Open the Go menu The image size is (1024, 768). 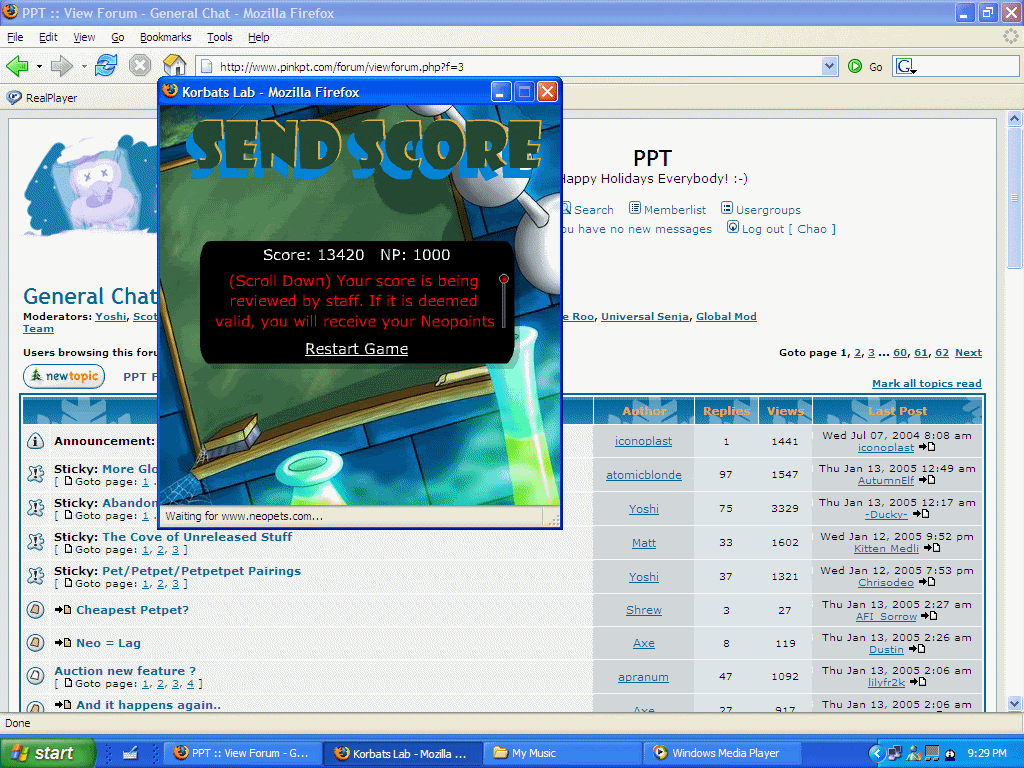pos(118,37)
